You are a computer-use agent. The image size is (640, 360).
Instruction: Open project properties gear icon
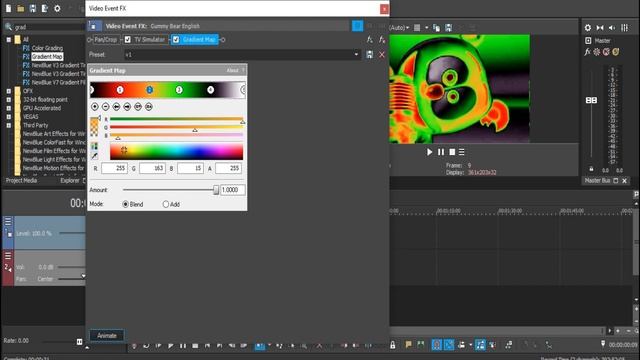(x=57, y=8)
